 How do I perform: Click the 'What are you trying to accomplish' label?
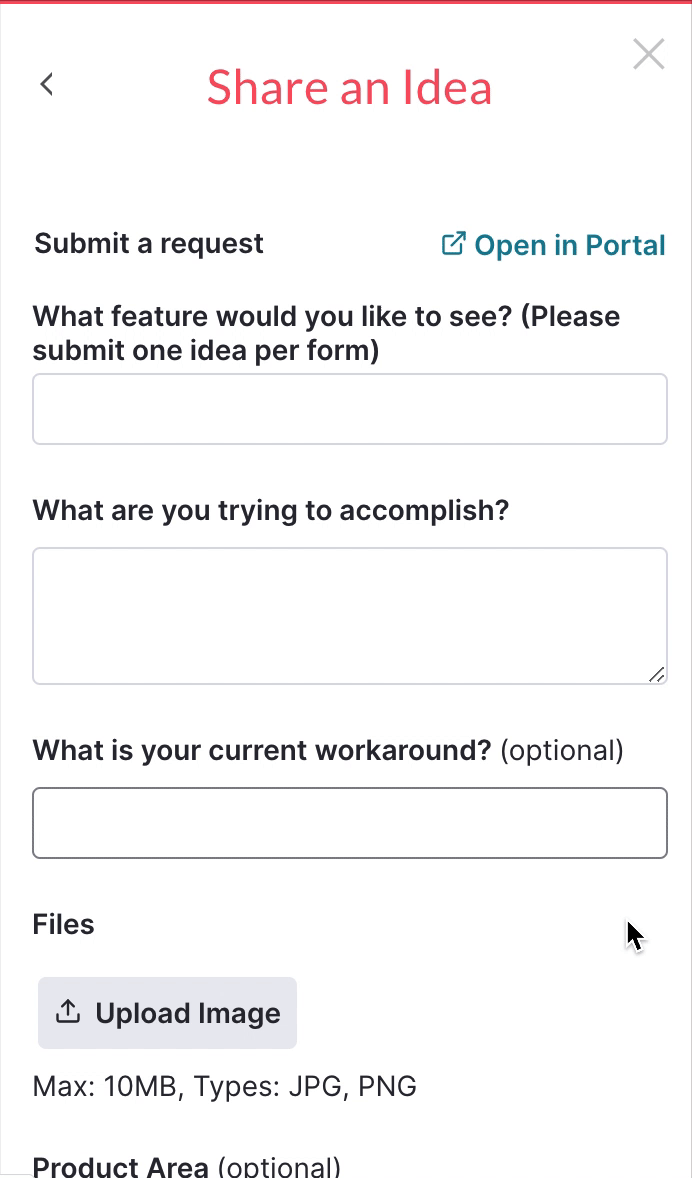click(271, 510)
